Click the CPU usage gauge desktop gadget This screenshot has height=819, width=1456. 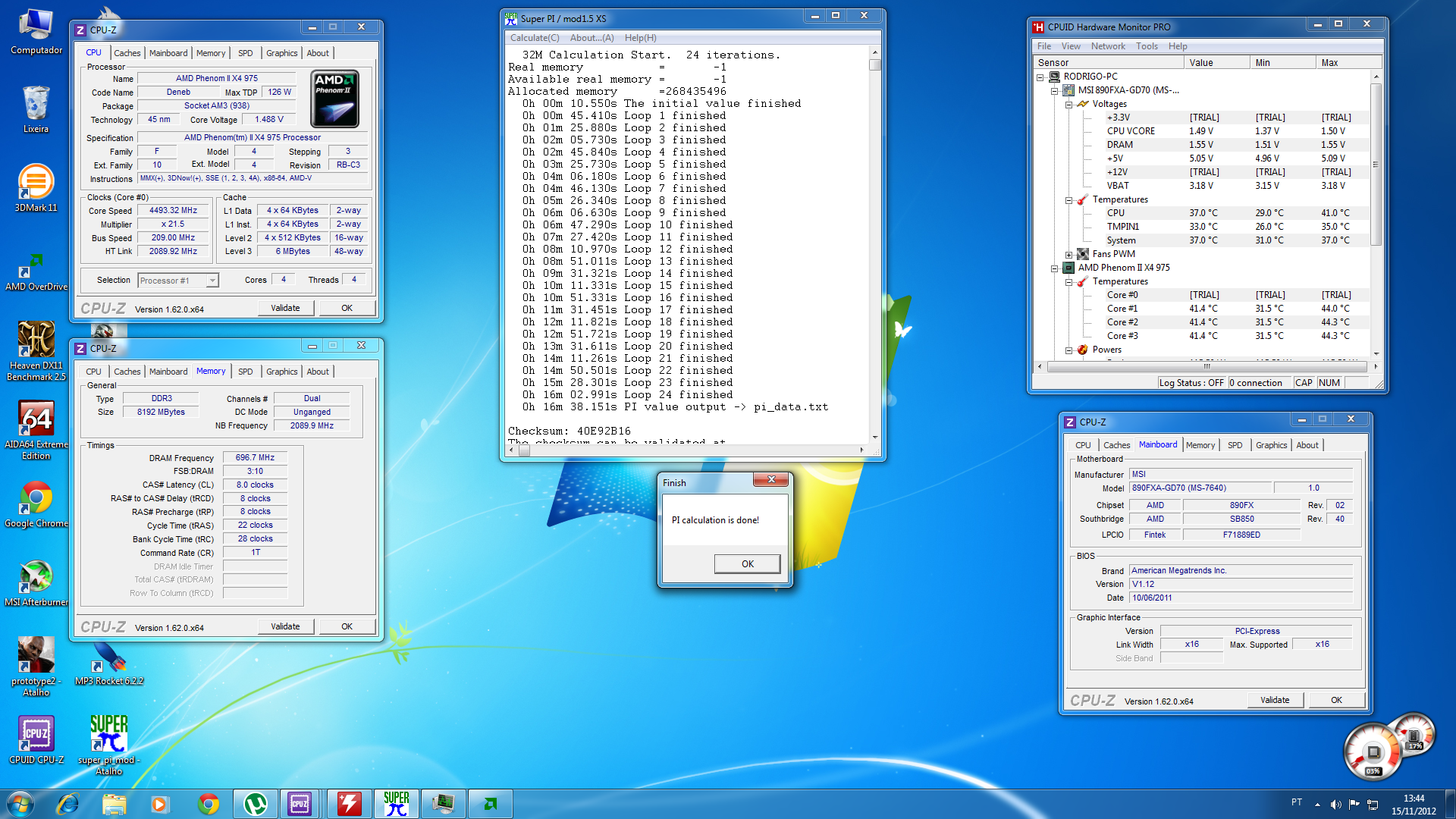pos(1373,751)
